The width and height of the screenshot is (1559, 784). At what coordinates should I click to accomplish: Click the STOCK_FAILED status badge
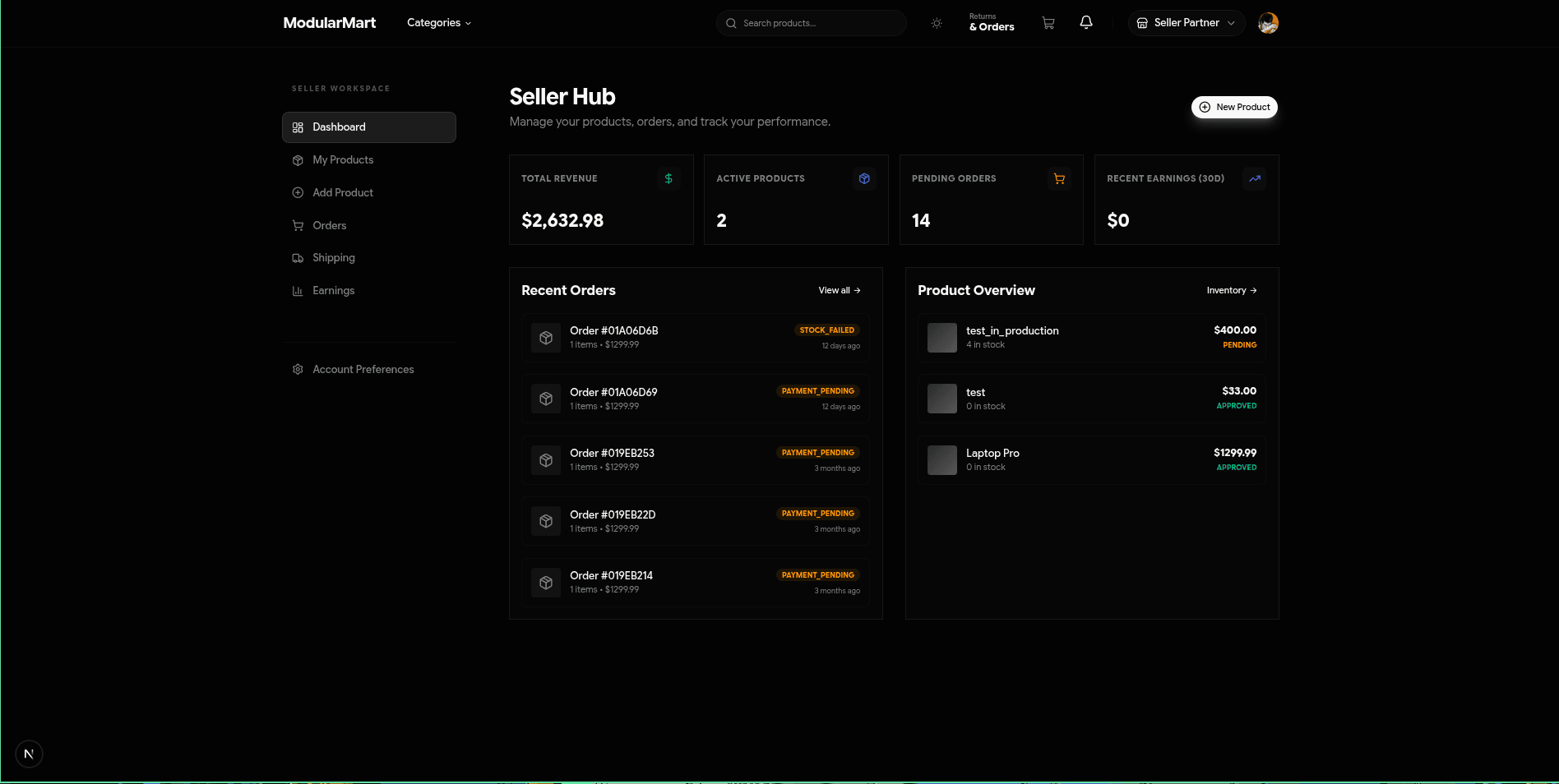point(826,330)
